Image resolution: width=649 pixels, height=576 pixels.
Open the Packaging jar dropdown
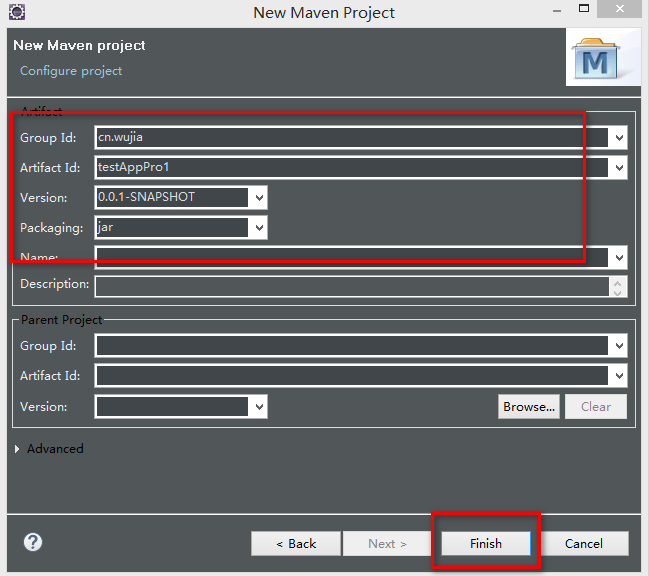(259, 228)
